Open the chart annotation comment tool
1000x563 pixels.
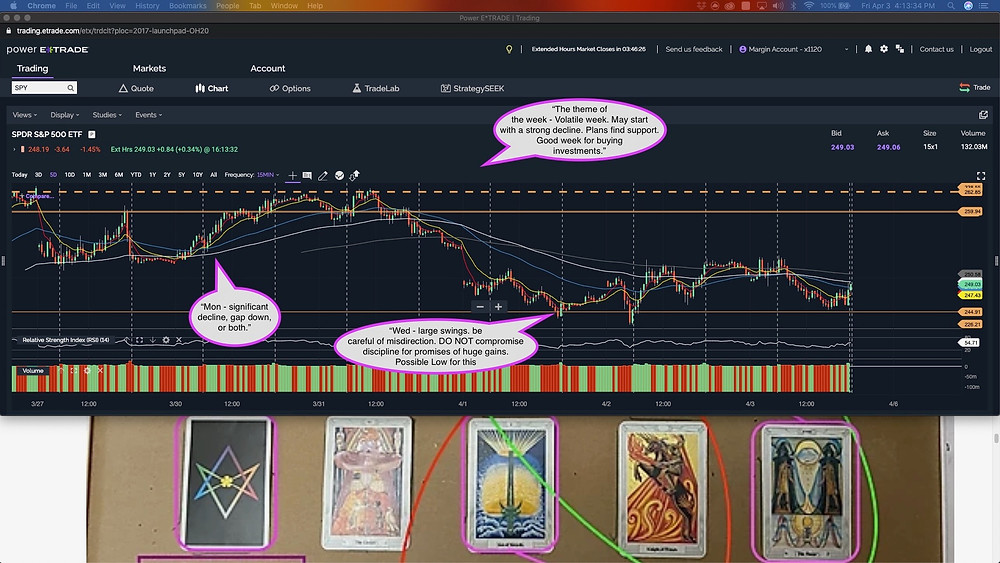click(x=307, y=175)
